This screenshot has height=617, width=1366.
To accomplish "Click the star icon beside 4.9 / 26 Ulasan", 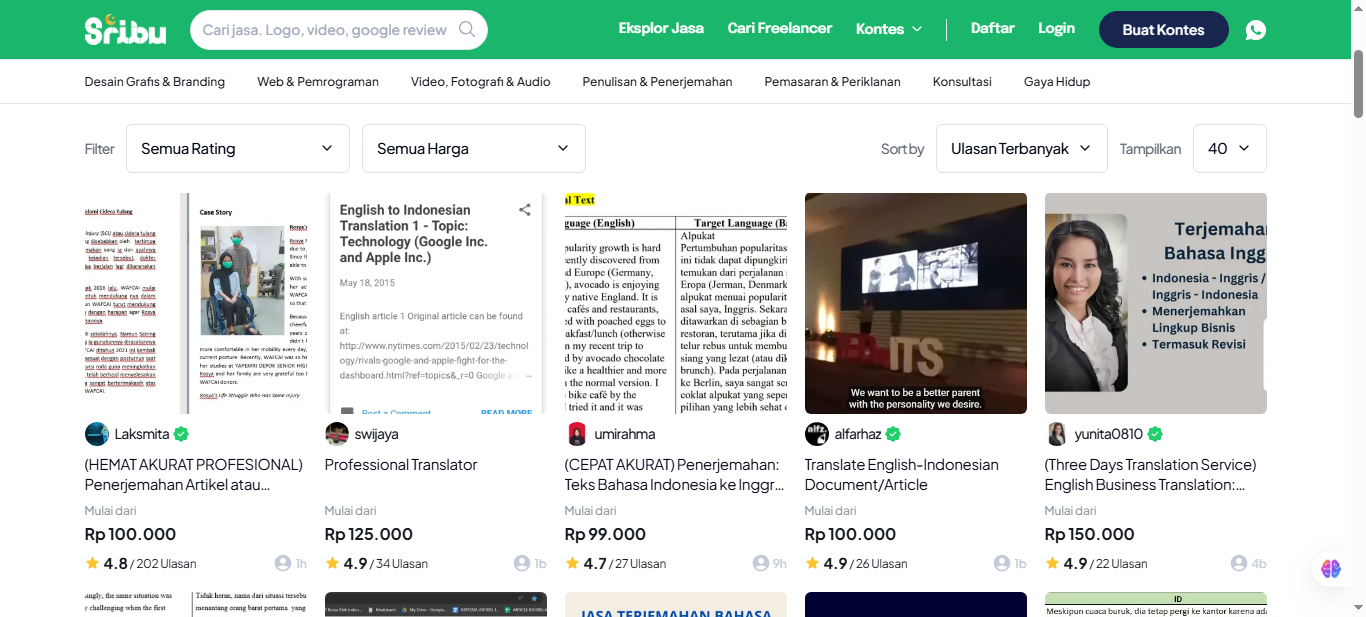I will point(812,563).
